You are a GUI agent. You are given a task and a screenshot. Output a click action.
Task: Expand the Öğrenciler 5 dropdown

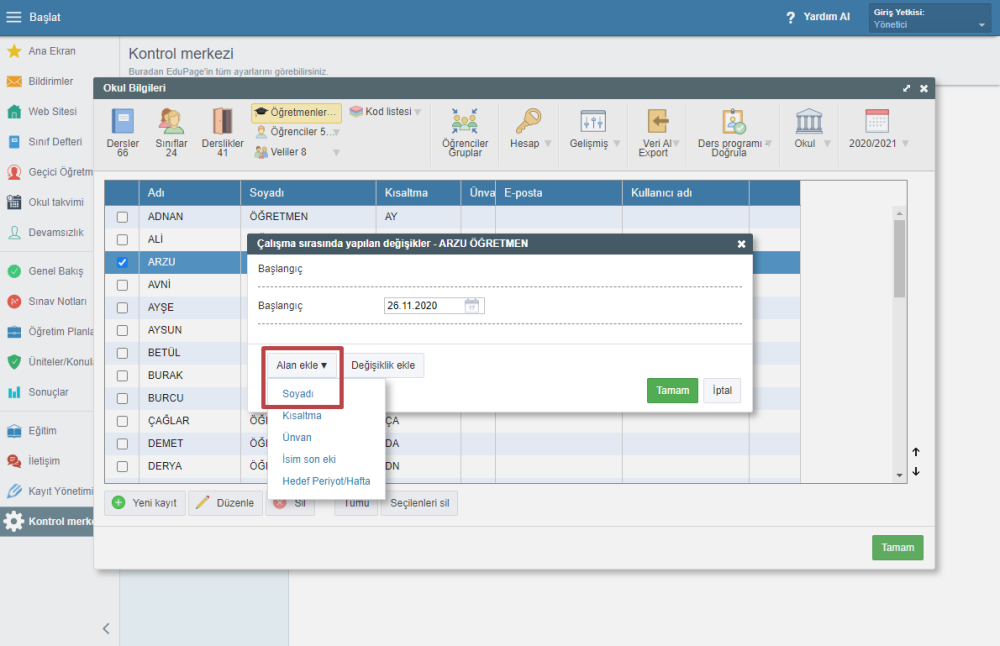click(x=336, y=133)
